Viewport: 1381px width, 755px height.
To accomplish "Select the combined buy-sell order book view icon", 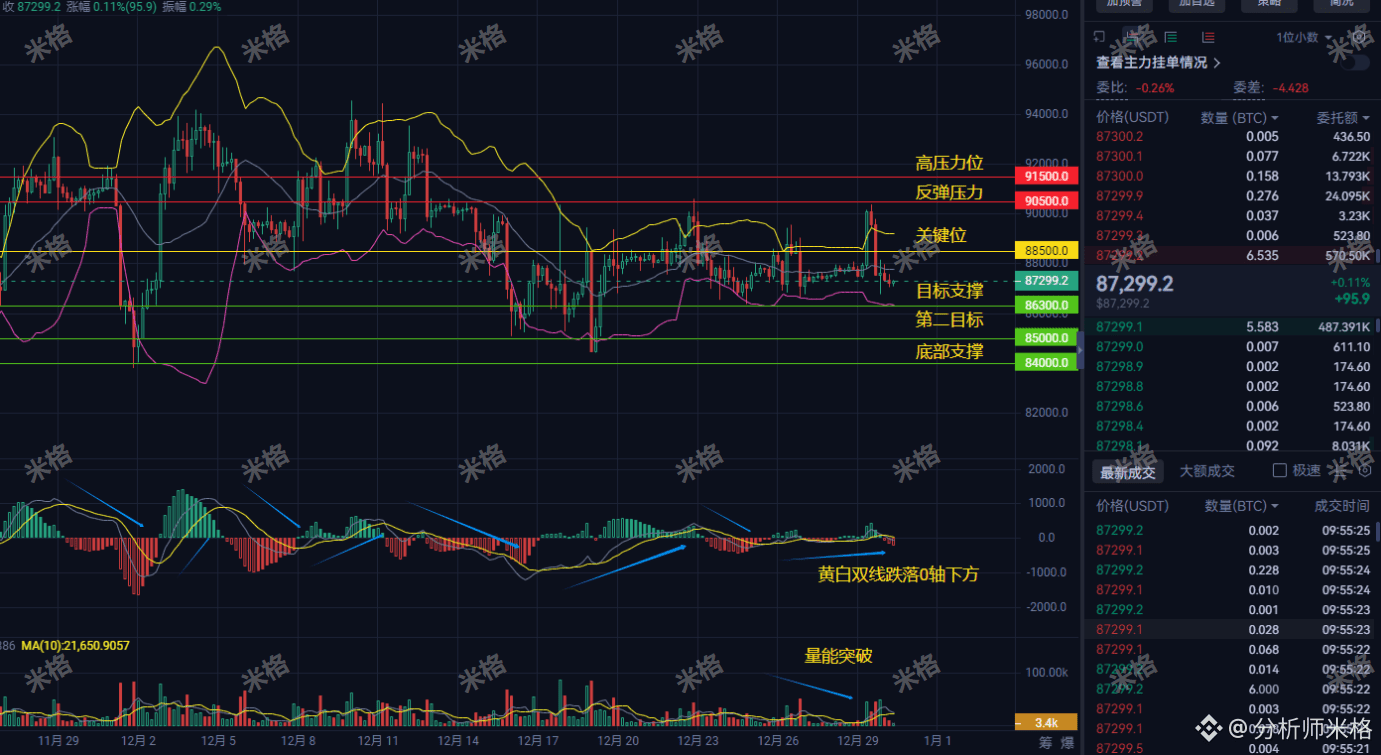I will pos(1133,38).
